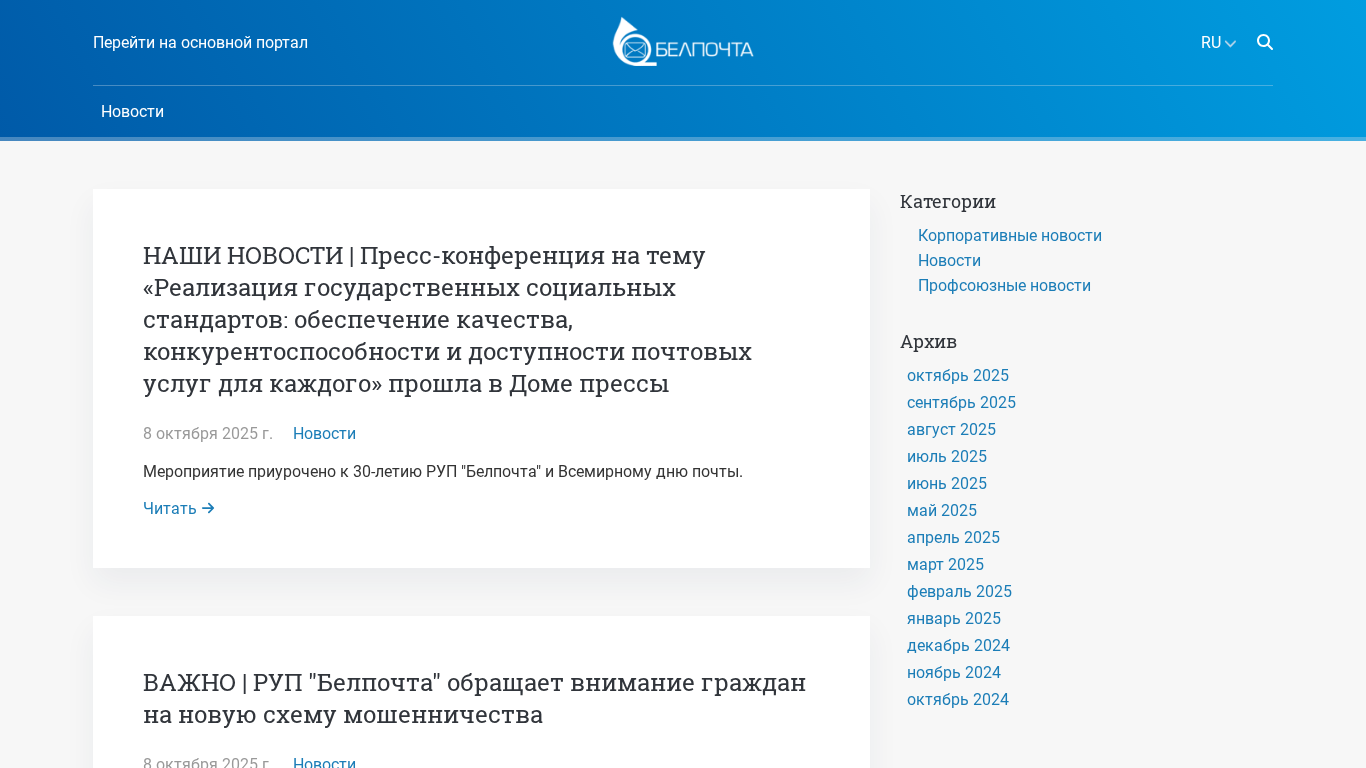Click Читать link for first article
1366x768 pixels.
click(179, 508)
